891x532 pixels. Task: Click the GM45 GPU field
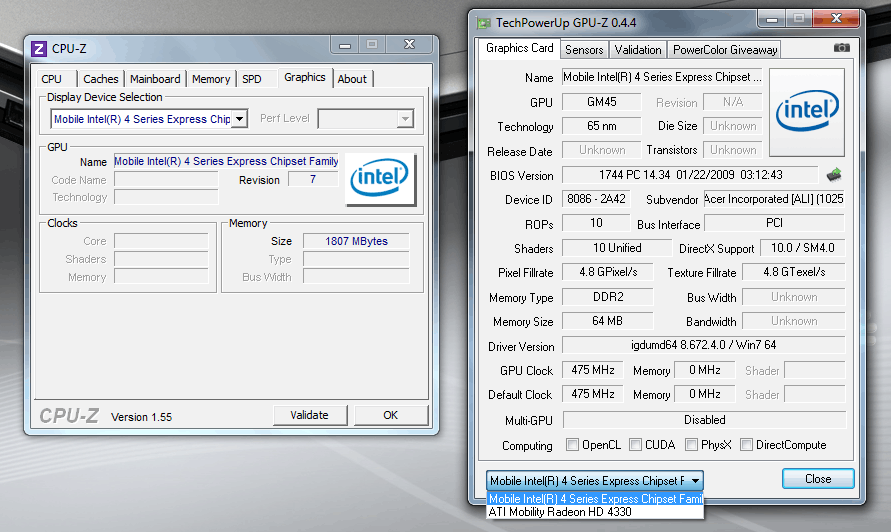pyautogui.click(x=601, y=102)
